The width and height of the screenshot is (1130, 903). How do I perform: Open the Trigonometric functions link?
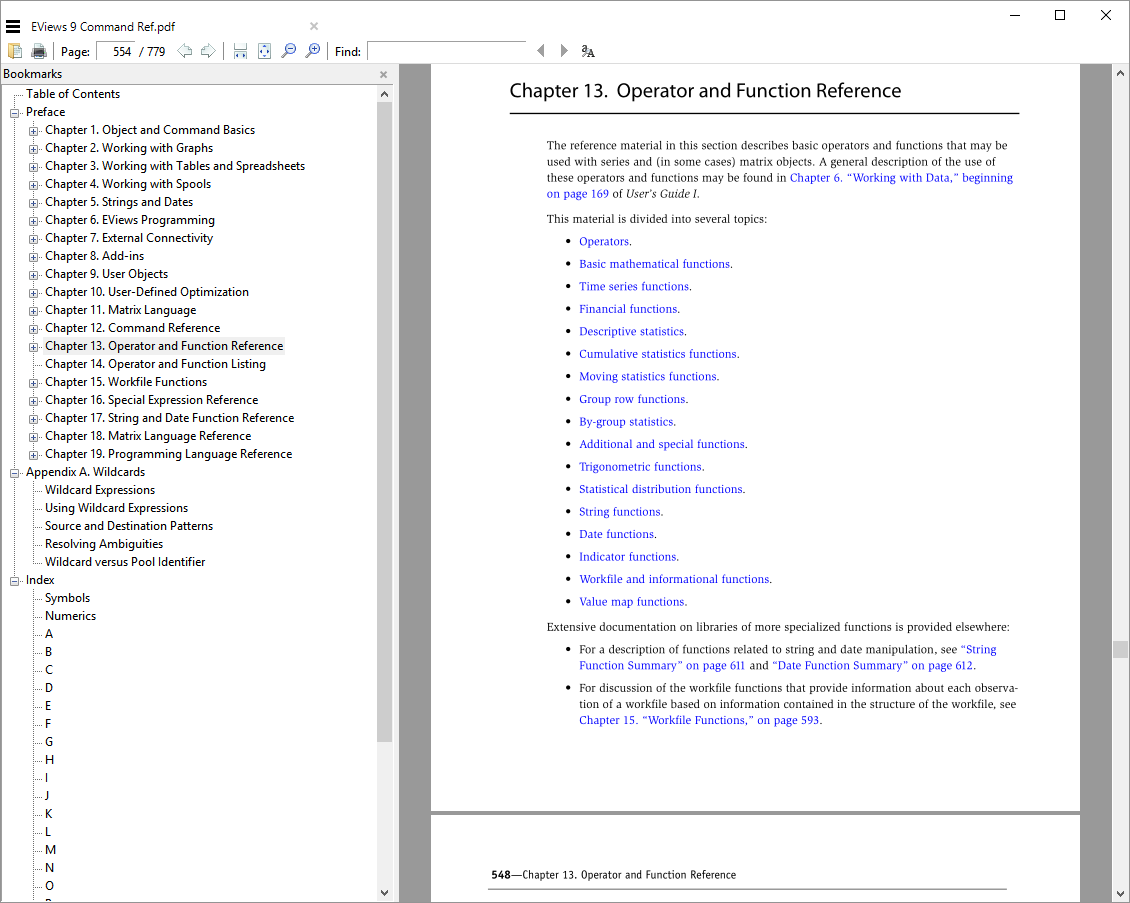coord(641,467)
